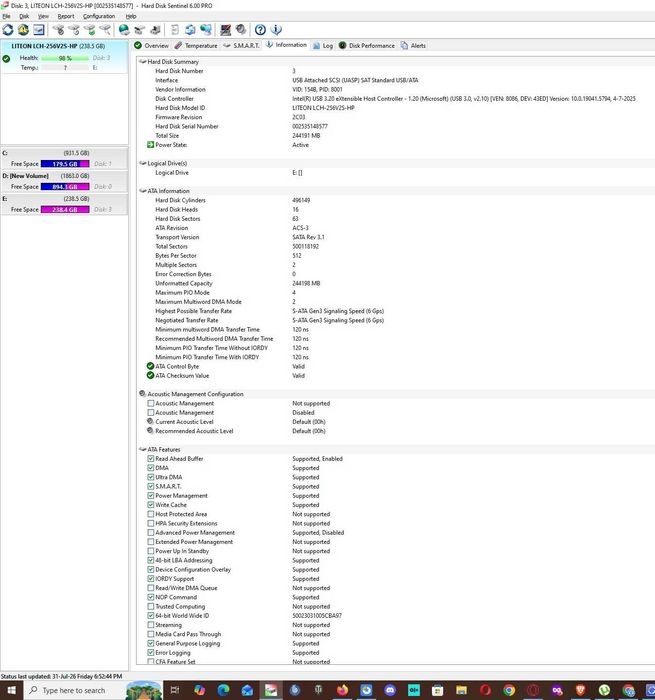Switch to the Disk Performance tab
The width and height of the screenshot is (655, 700).
pos(367,46)
